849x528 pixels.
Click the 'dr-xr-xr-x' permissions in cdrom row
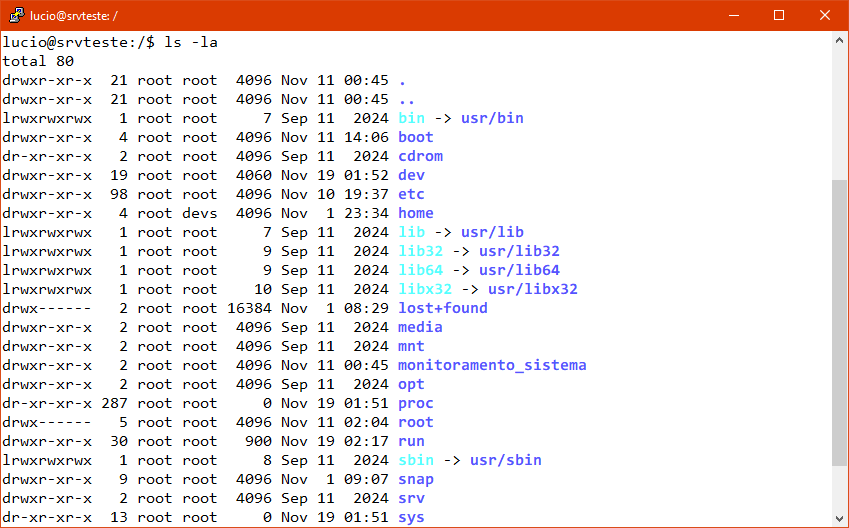(47, 156)
